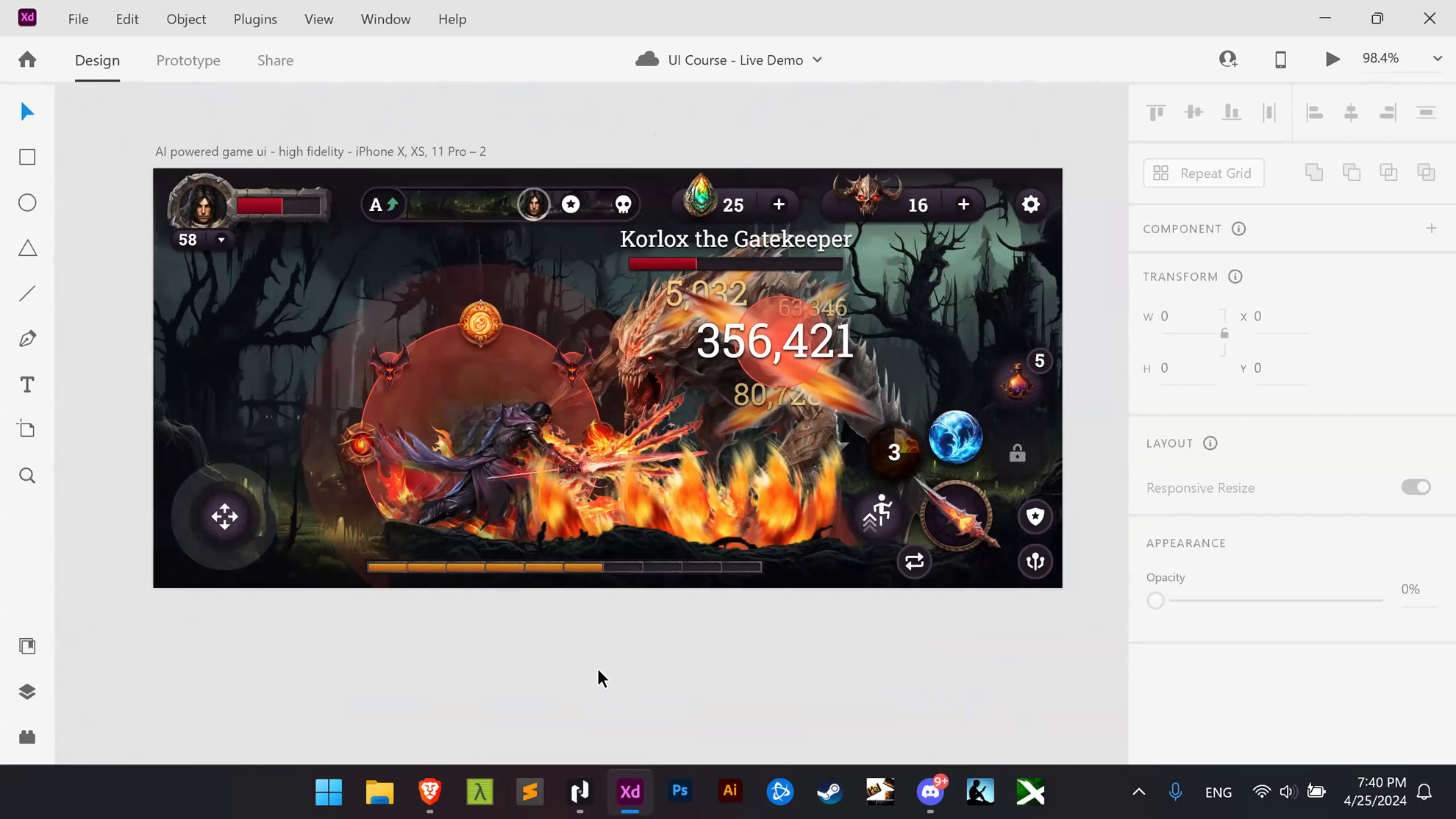Click the Repeat Grid button
The image size is (1456, 819).
[x=1203, y=173]
